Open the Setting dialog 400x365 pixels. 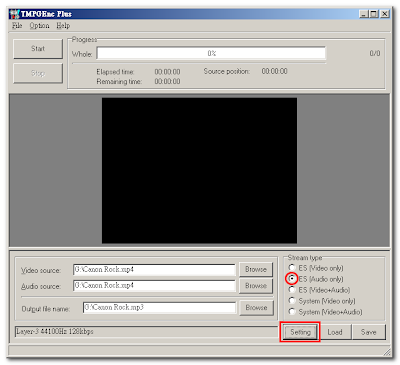coord(300,332)
